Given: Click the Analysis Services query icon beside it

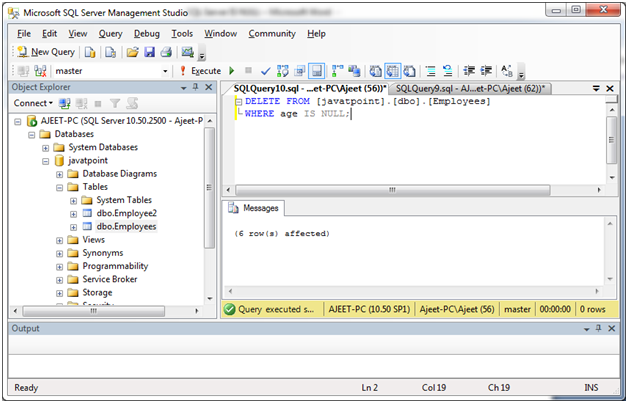Looking at the screenshot, I should pyautogui.click(x=110, y=52).
